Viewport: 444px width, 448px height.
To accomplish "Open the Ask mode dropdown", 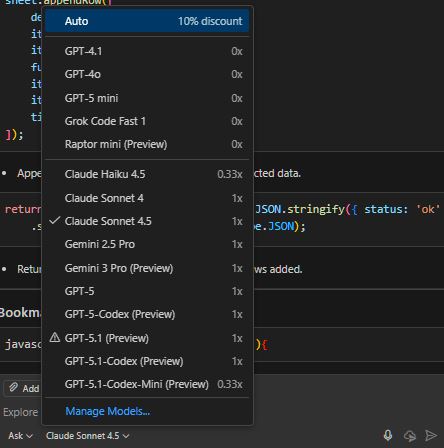I will [x=20, y=436].
